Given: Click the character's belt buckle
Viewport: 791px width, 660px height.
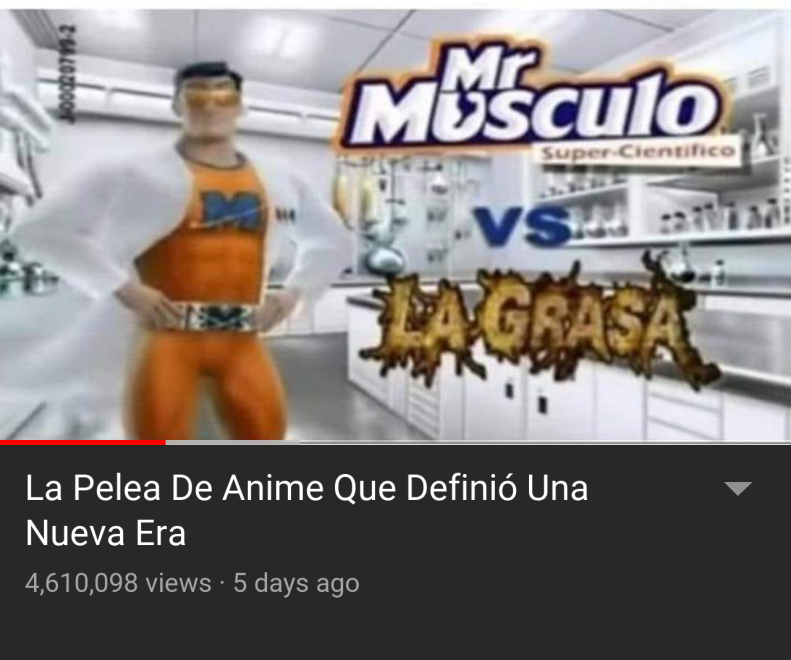Looking at the screenshot, I should [x=224, y=318].
